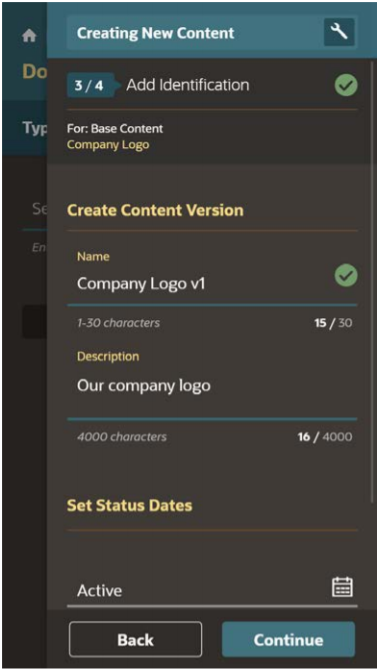377x670 pixels.
Task: Click the Add Identification step title
Action: (188, 85)
